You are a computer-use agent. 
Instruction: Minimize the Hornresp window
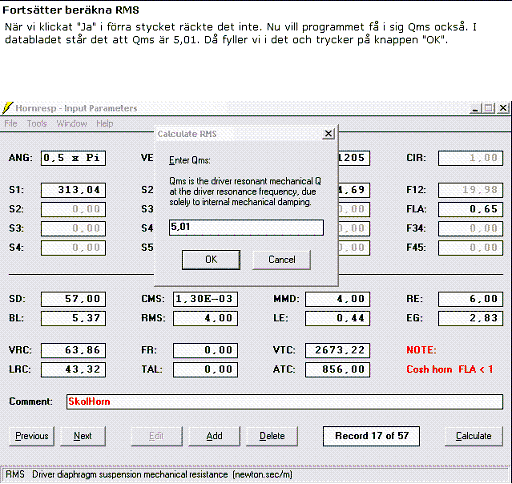pos(476,108)
